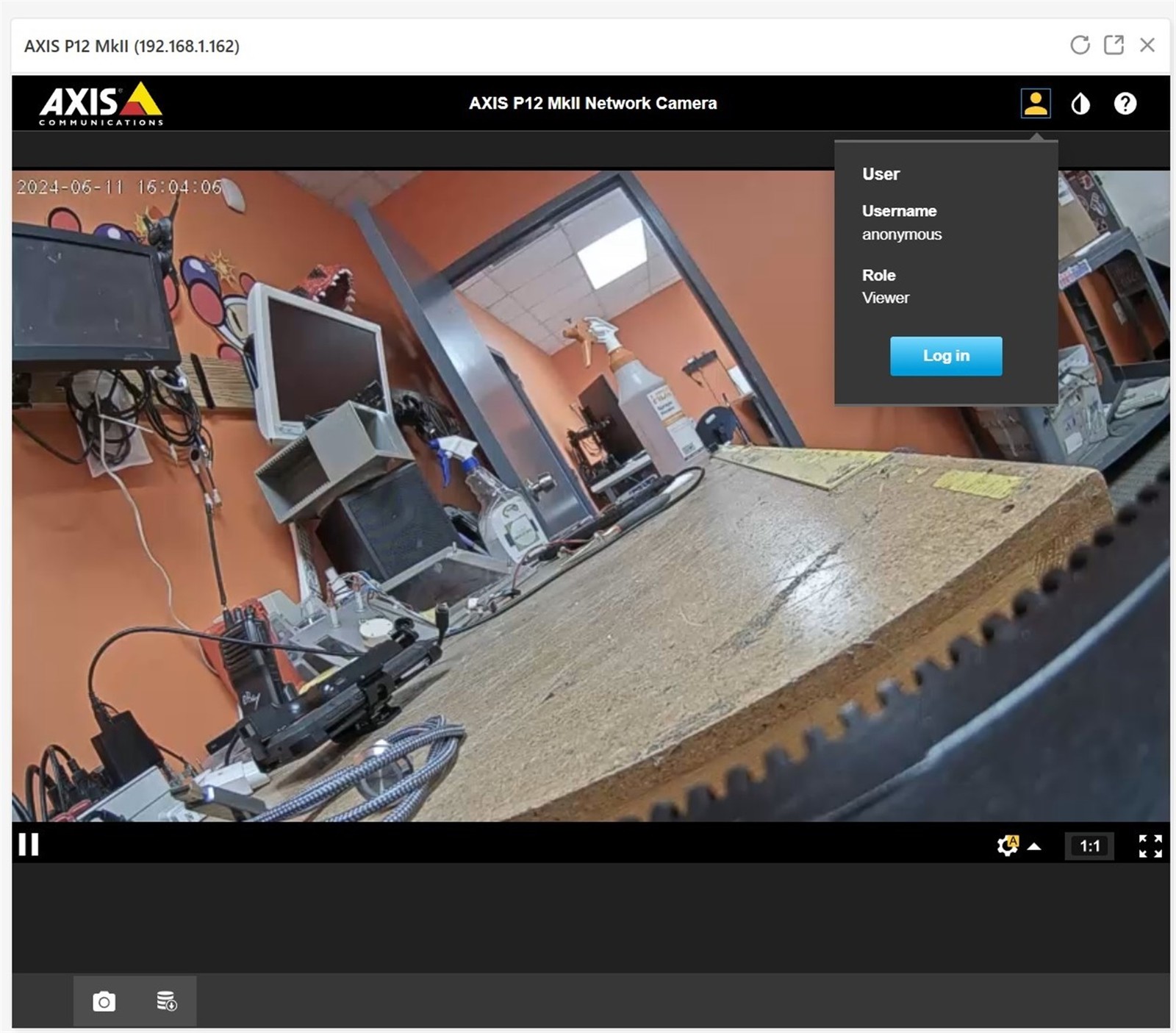The height and width of the screenshot is (1033, 1176).
Task: Click the 1:1 scale button
Action: coord(1089,846)
